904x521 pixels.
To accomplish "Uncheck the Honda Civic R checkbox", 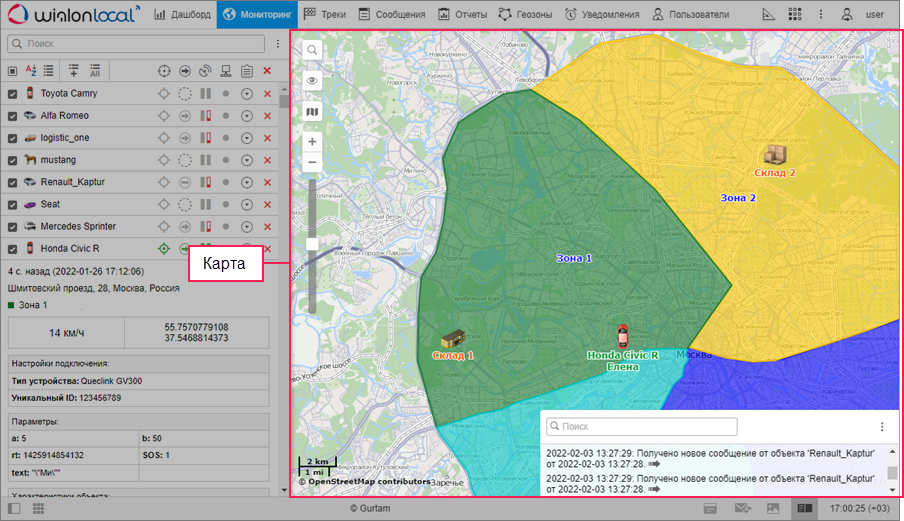I will tap(12, 249).
